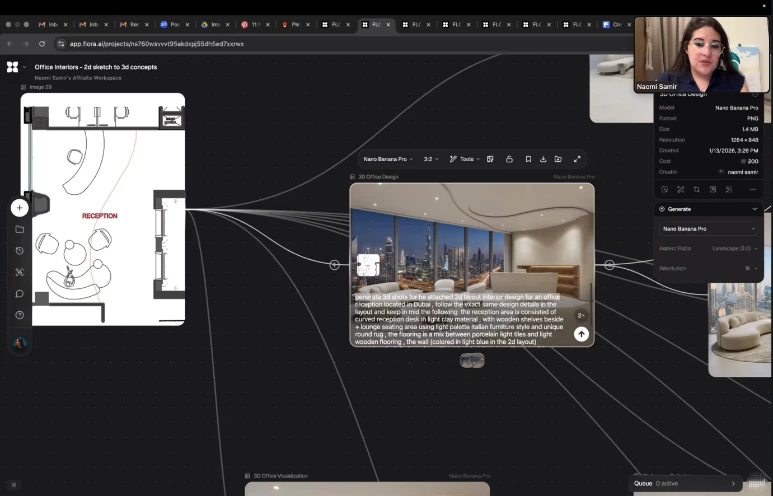
Task: Click the 2x variations count button
Action: [x=581, y=315]
